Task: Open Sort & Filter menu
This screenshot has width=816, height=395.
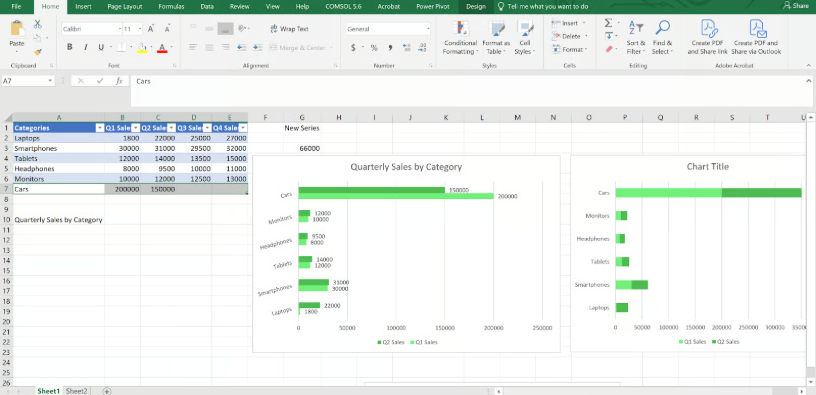Action: pos(635,37)
